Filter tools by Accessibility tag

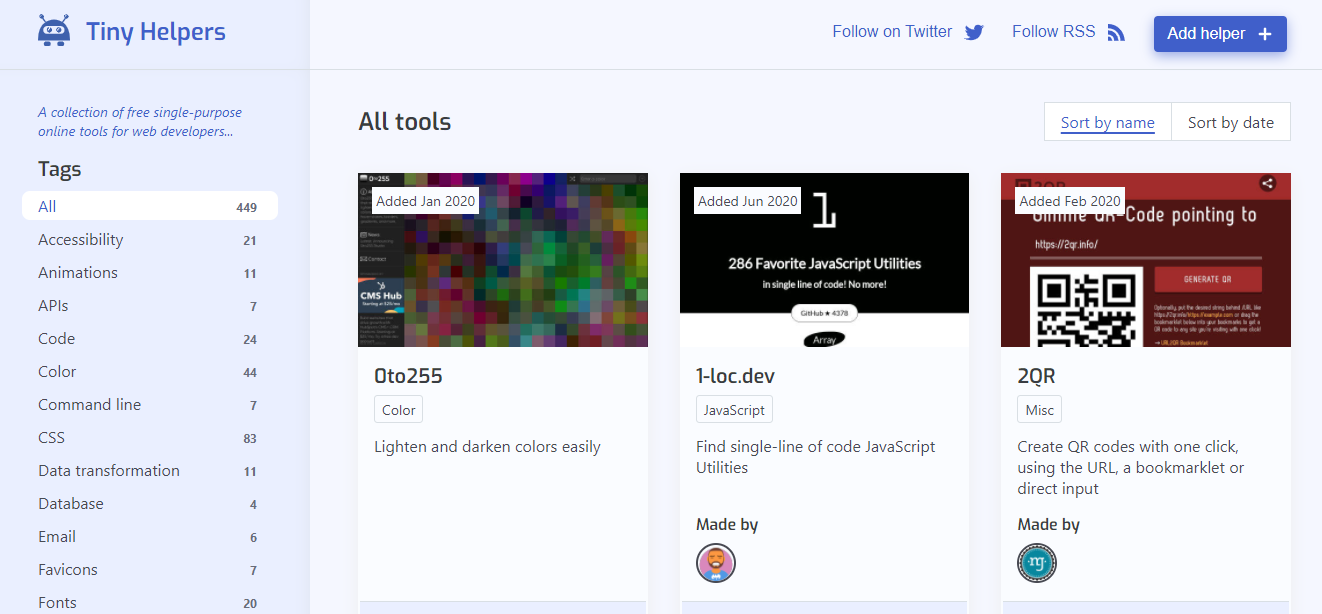pyautogui.click(x=81, y=240)
